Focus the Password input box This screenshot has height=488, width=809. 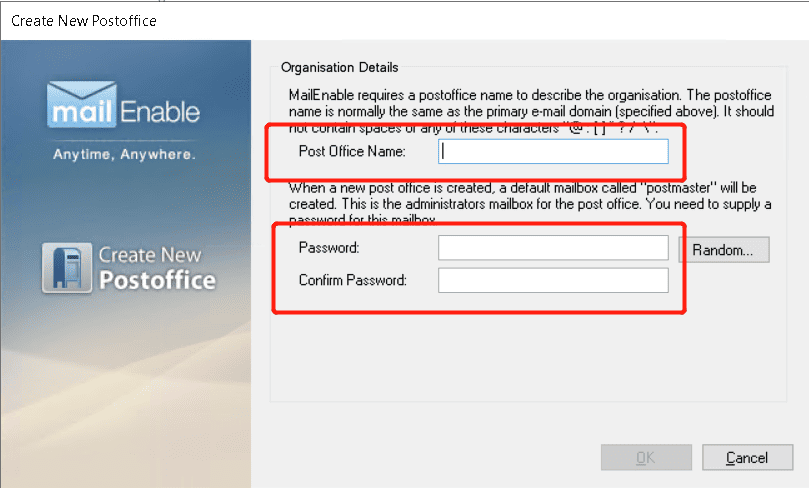552,247
